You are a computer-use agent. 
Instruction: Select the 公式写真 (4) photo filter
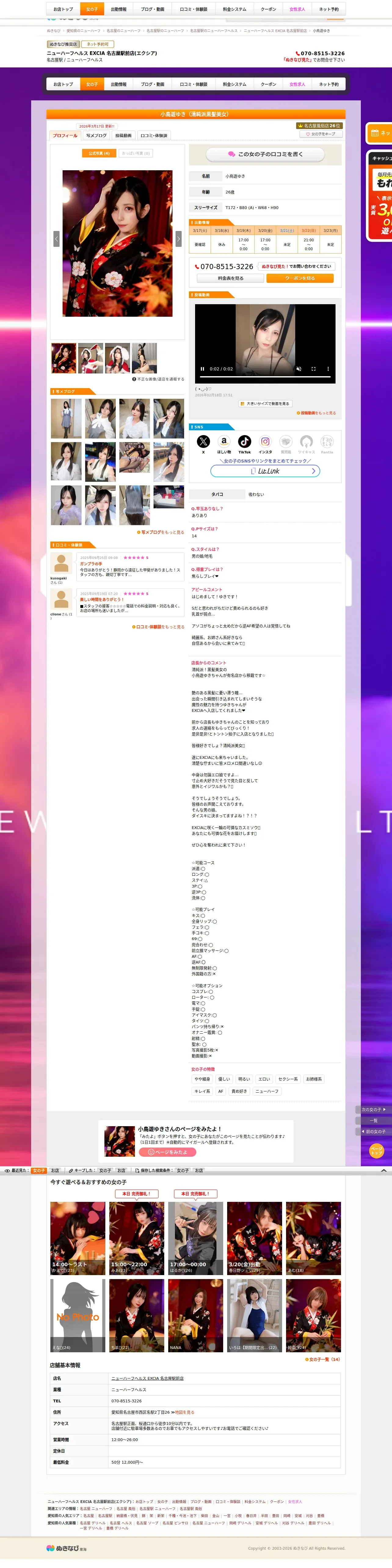pyautogui.click(x=99, y=153)
